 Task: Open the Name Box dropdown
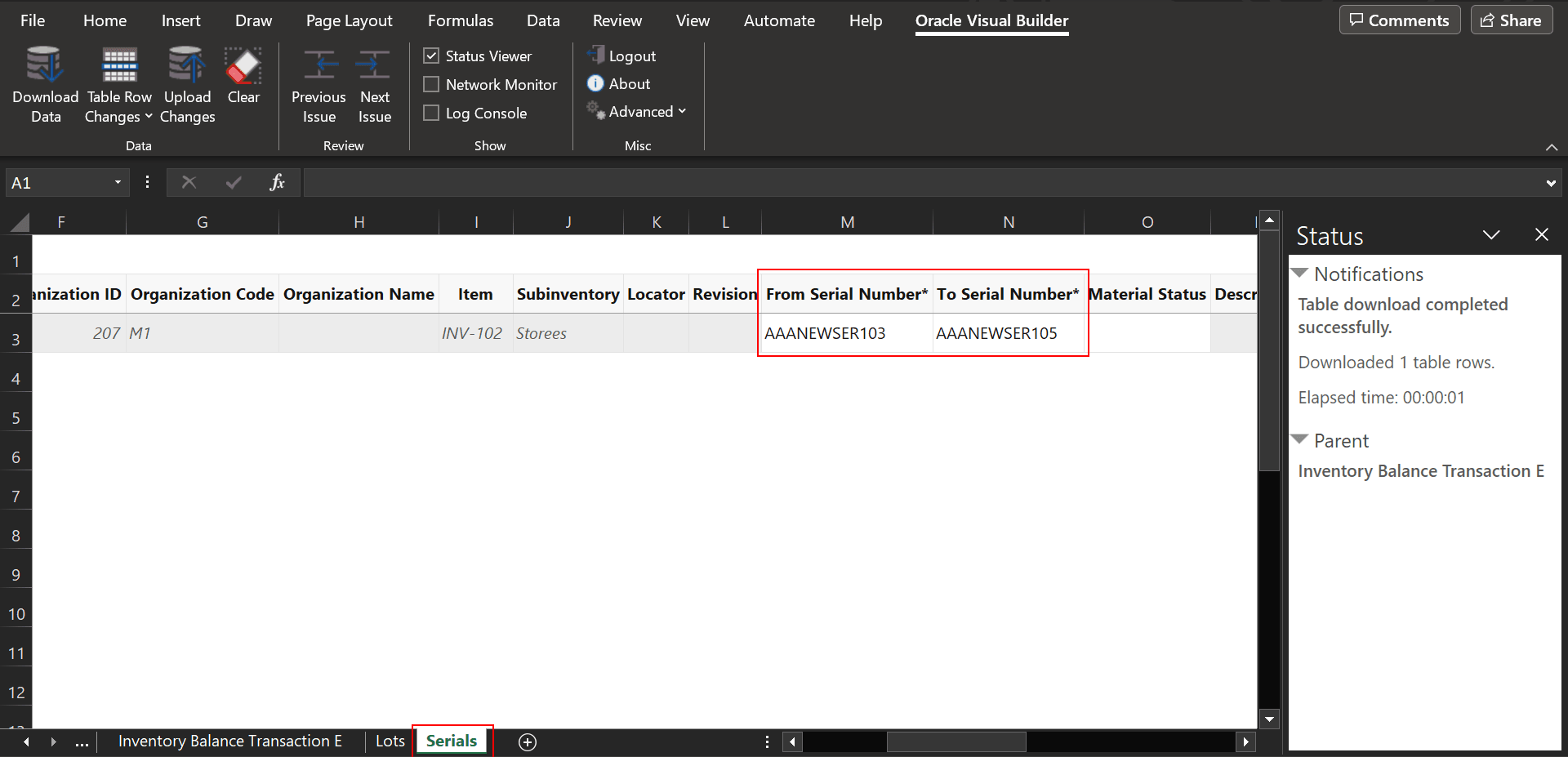pos(118,183)
